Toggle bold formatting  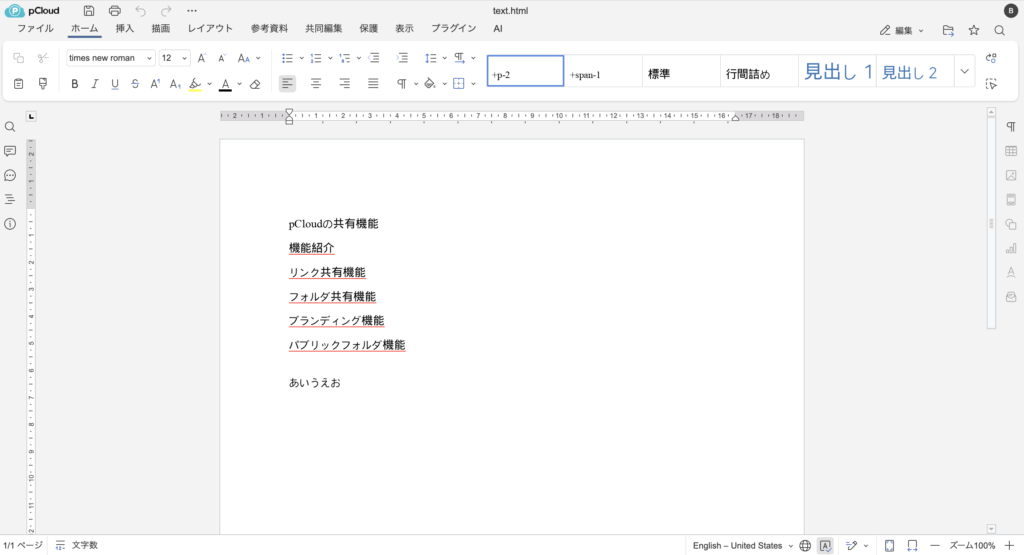click(x=75, y=84)
